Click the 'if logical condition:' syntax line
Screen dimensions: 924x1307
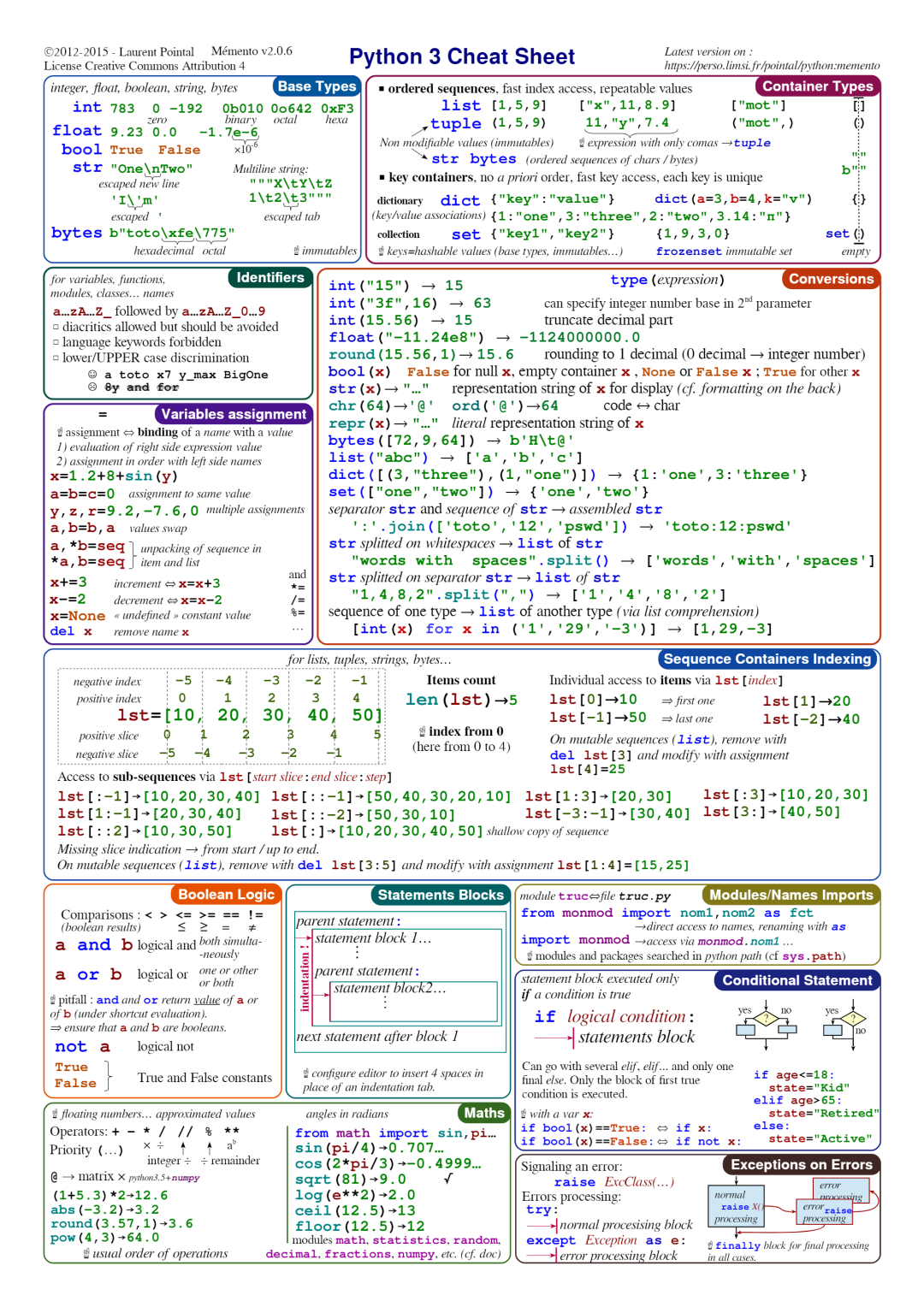coord(614,1017)
